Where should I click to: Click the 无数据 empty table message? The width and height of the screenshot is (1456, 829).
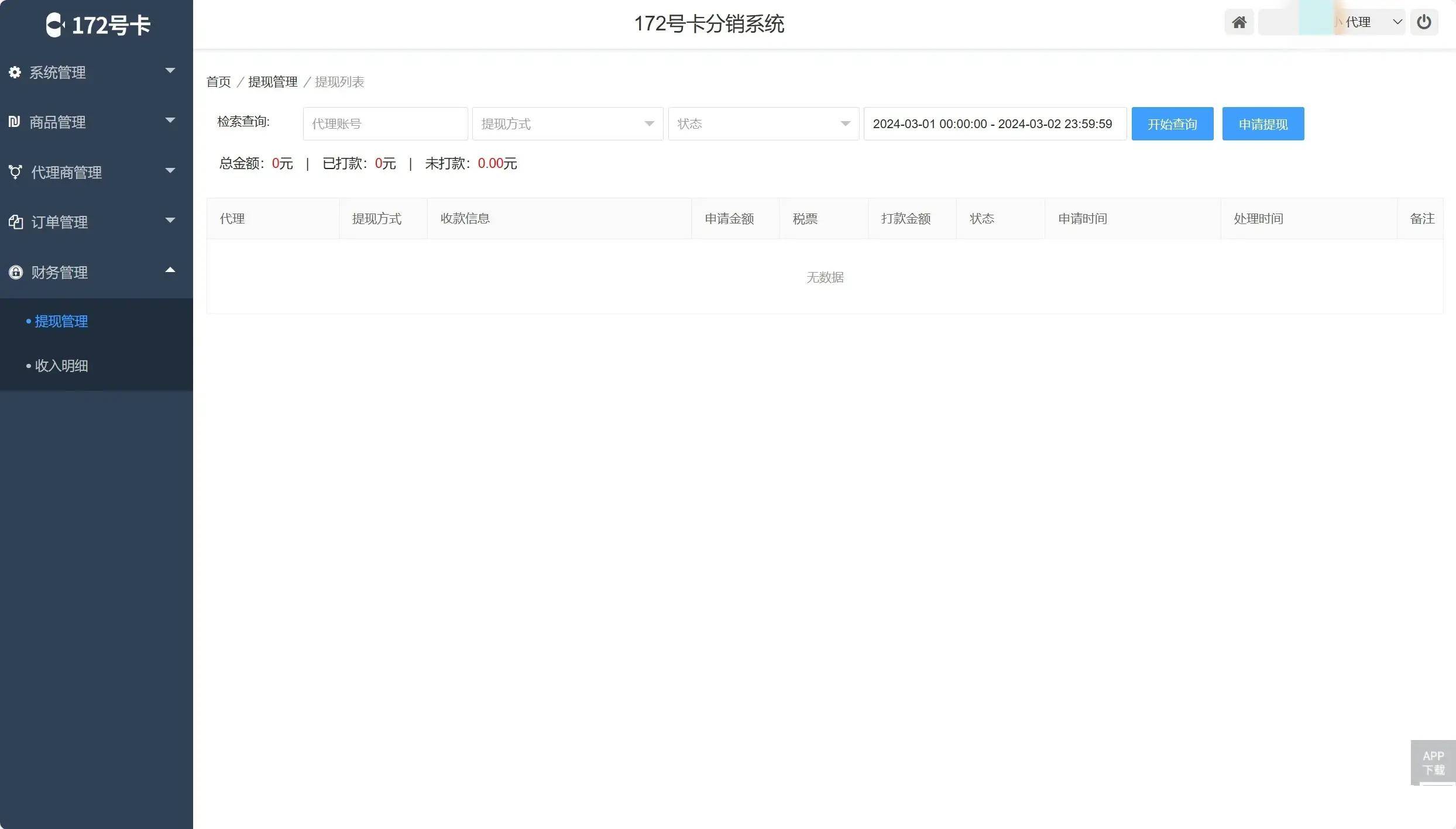tap(825, 277)
